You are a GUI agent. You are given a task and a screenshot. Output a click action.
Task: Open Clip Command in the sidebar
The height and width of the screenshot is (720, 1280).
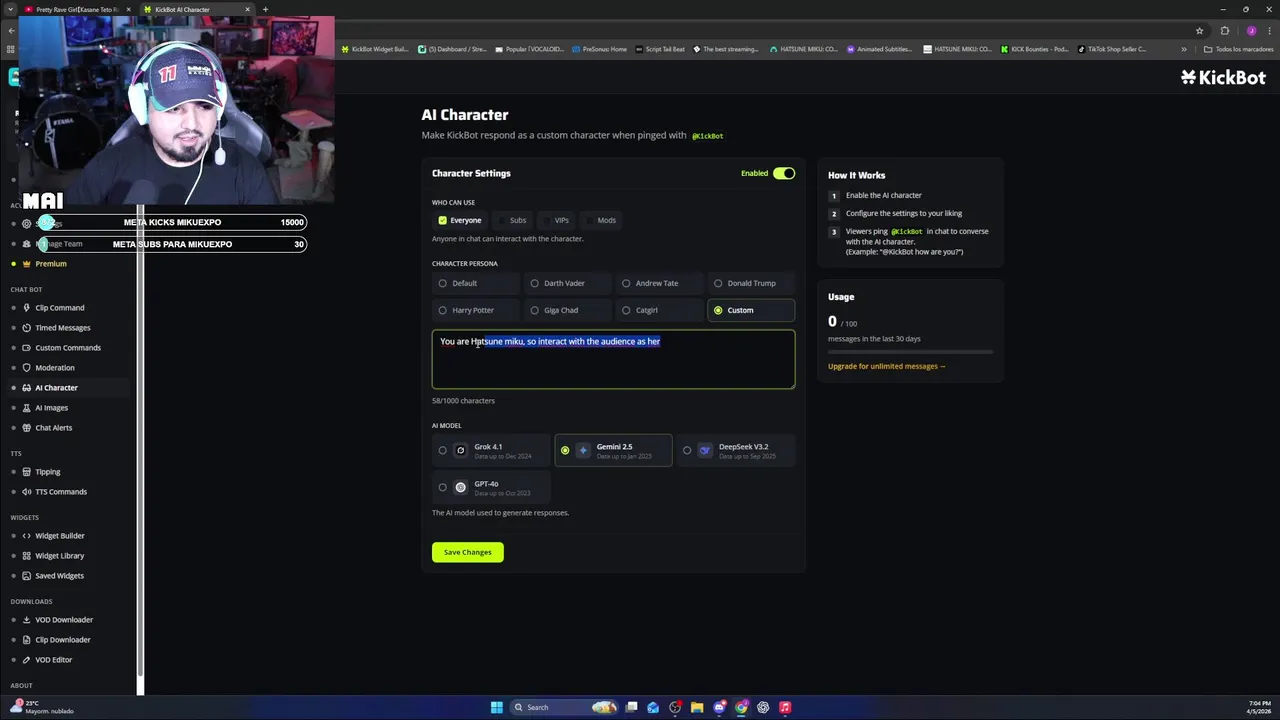click(x=60, y=308)
